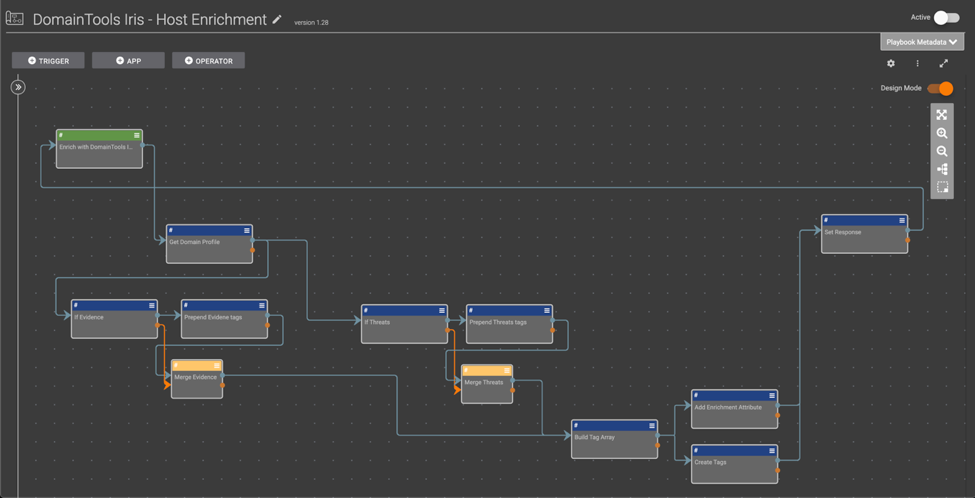Open menu icon on Create Tags node
975x498 pixels.
coord(772,450)
